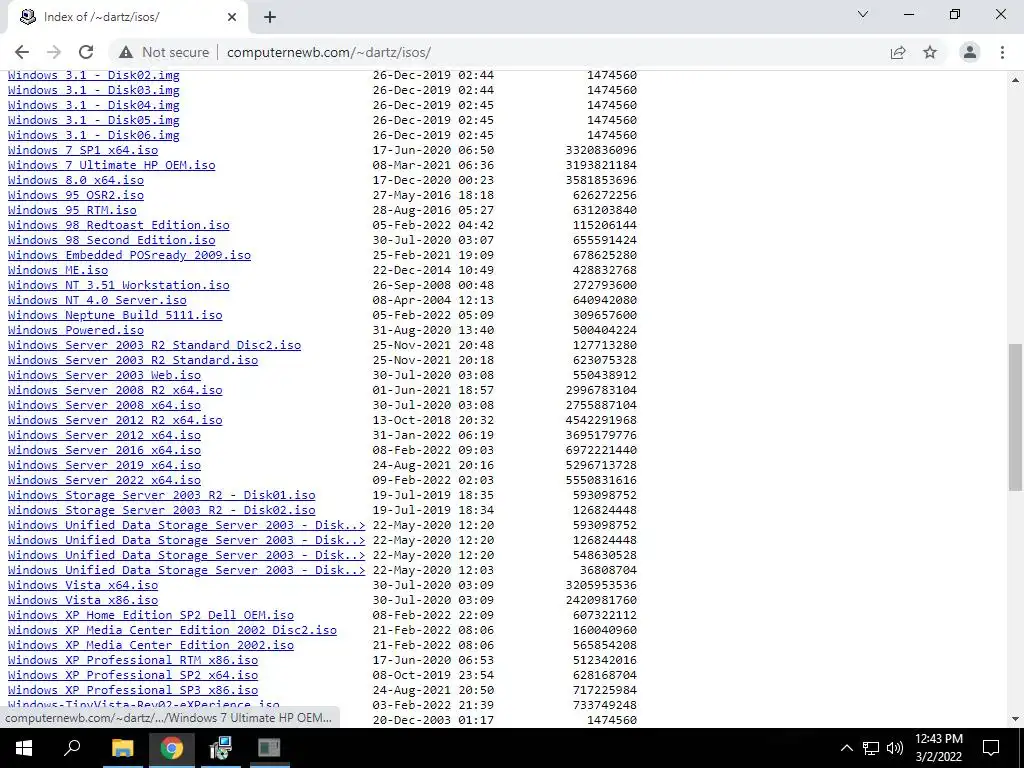Image resolution: width=1024 pixels, height=768 pixels.
Task: Go back to the previous page
Action: pos(22,52)
